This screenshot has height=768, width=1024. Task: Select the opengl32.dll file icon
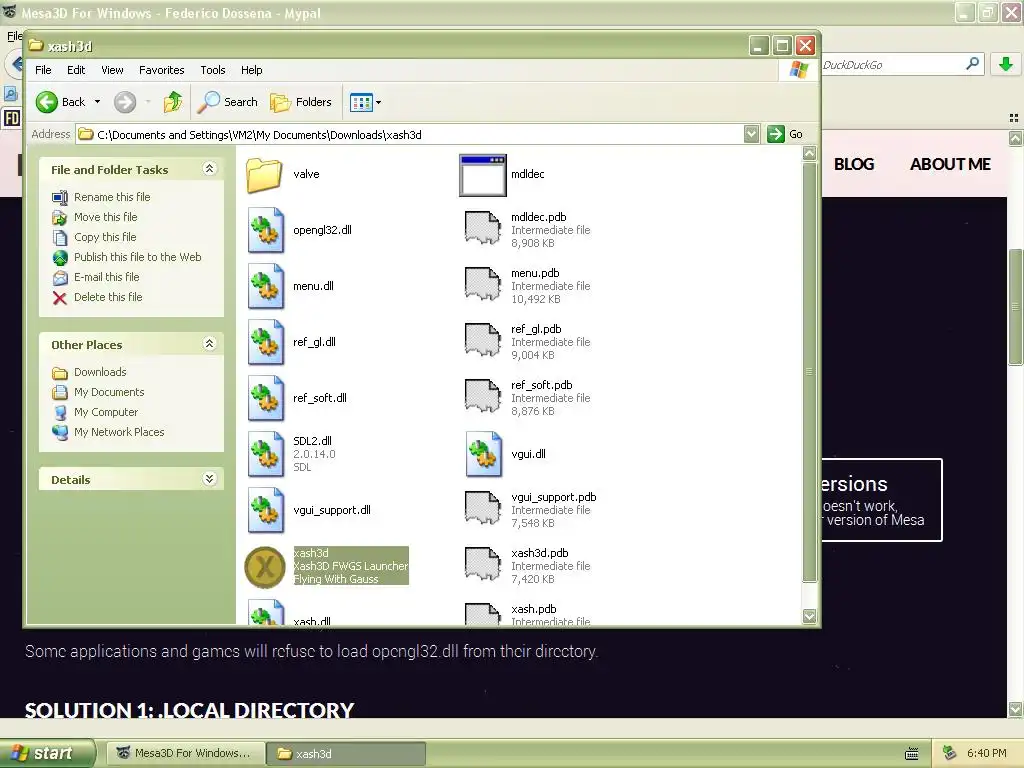266,230
